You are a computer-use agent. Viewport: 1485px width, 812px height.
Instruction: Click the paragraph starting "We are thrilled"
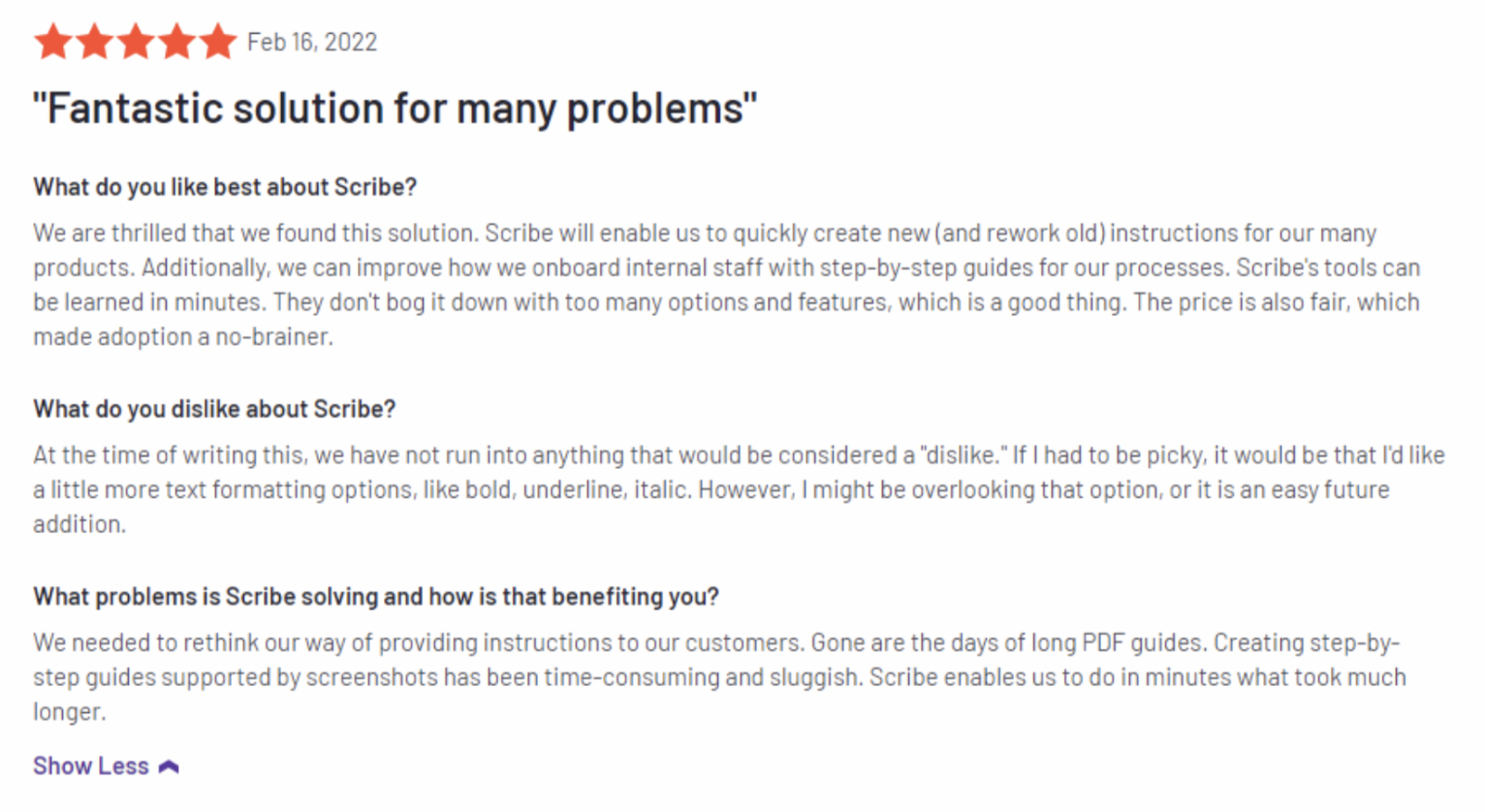pyautogui.click(x=727, y=285)
